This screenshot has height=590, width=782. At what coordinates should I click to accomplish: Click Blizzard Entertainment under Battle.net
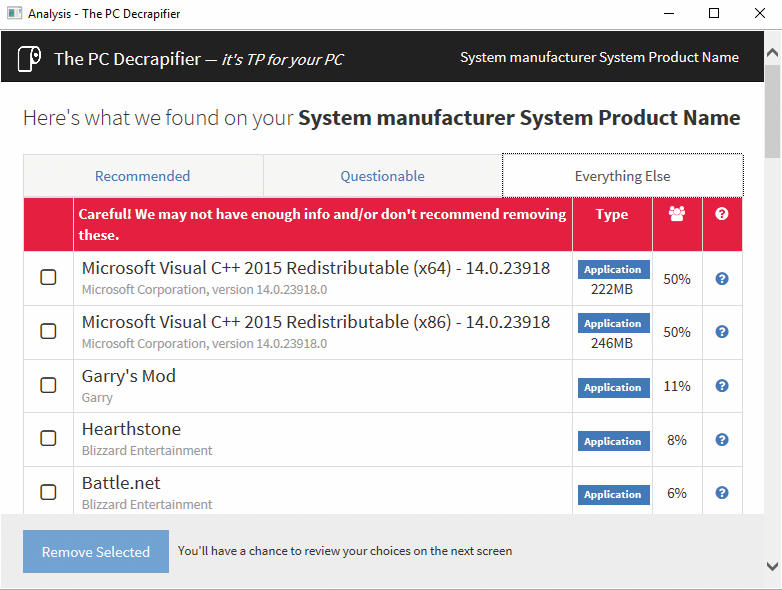pos(147,505)
